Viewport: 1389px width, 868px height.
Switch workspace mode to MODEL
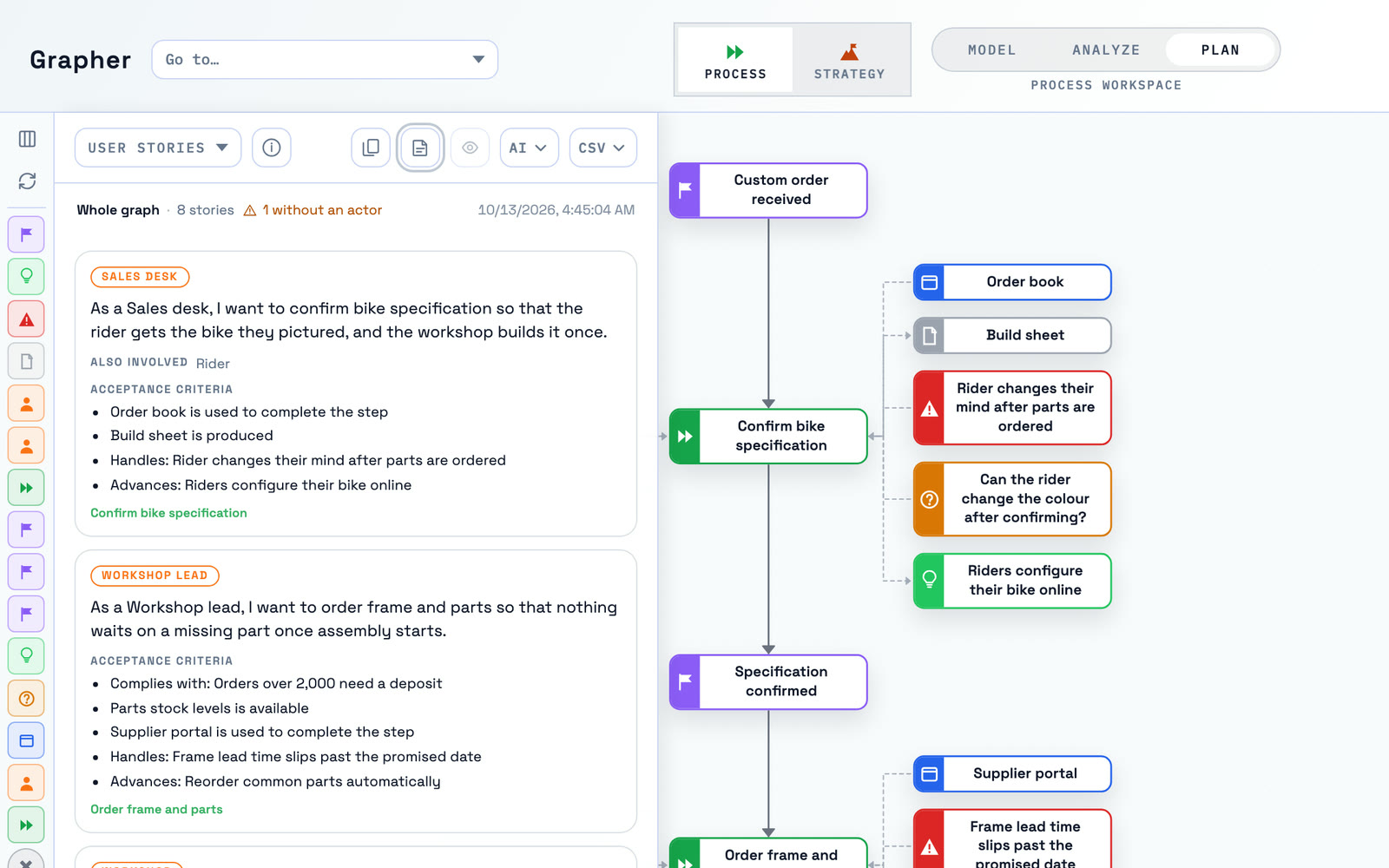pos(991,50)
